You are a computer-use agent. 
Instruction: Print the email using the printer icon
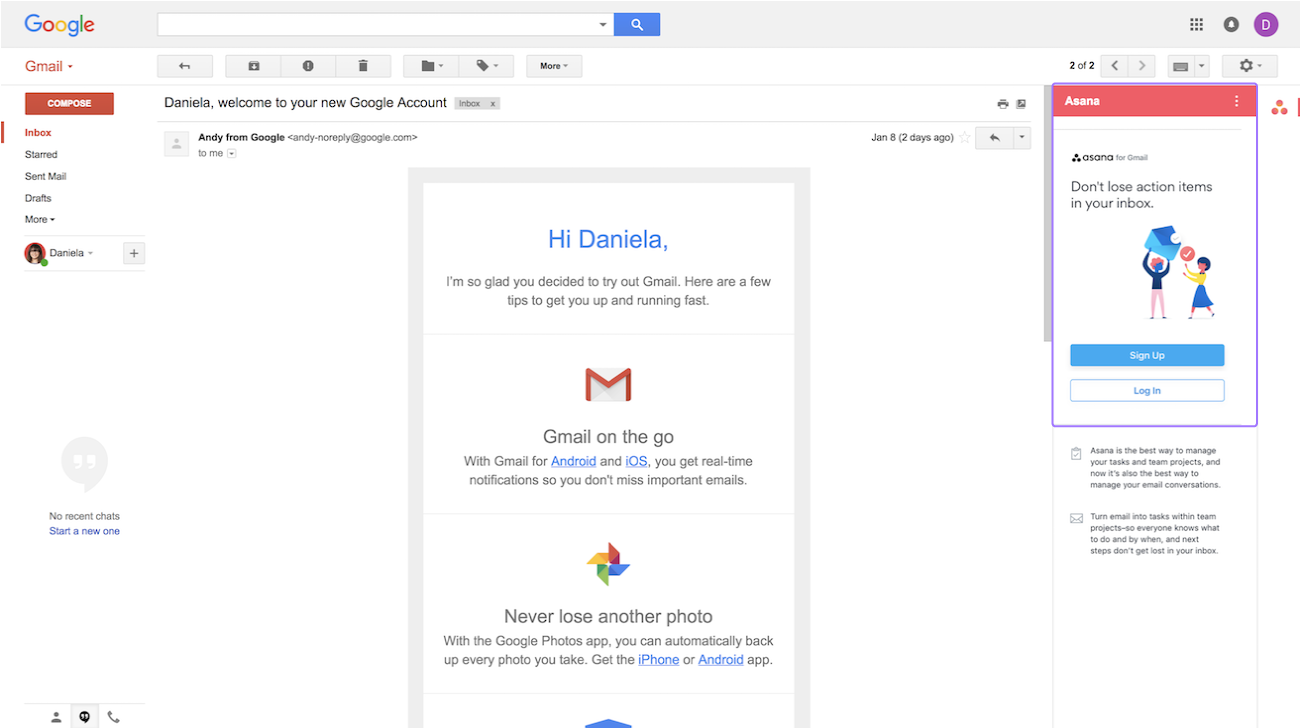click(x=1002, y=104)
